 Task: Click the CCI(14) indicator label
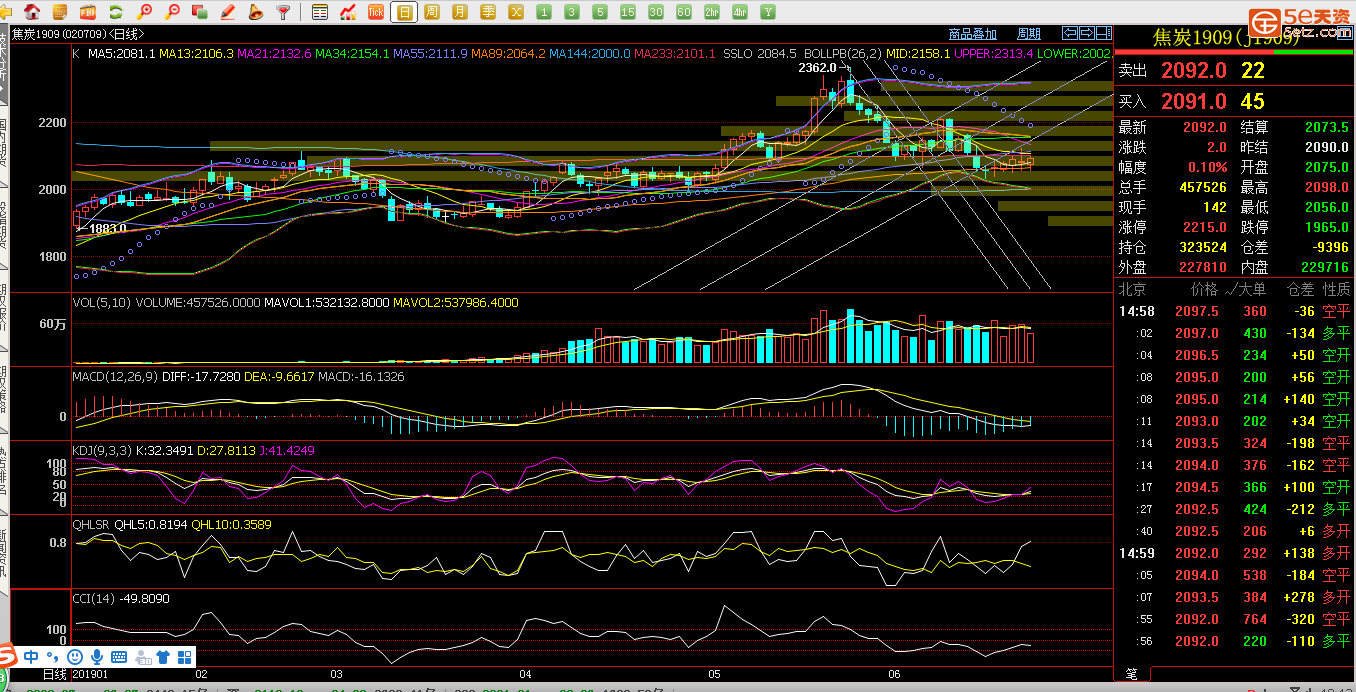pos(93,599)
